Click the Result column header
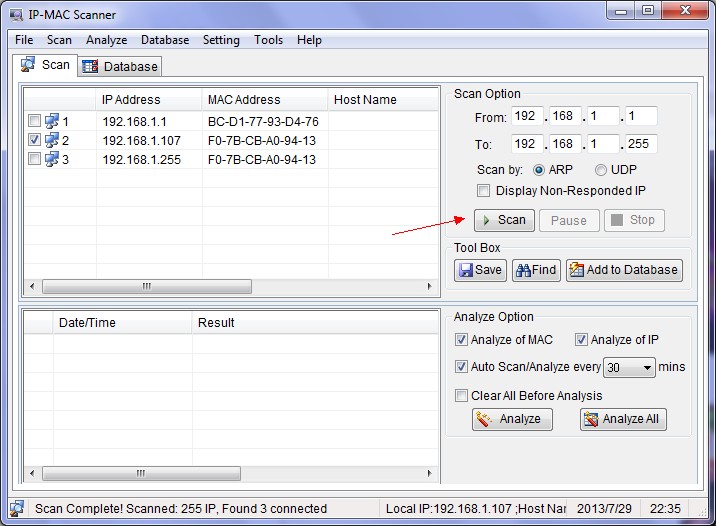This screenshot has width=716, height=526. [315, 323]
